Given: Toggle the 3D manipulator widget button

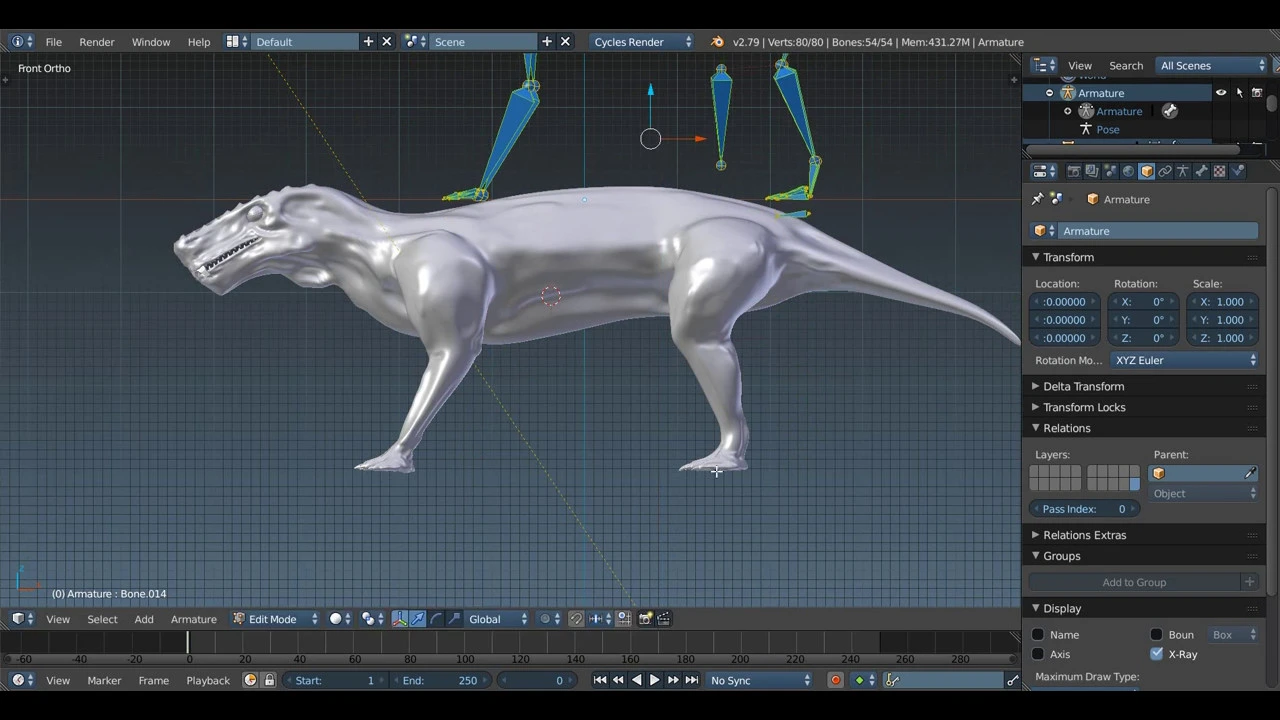Looking at the screenshot, I should click(x=399, y=619).
